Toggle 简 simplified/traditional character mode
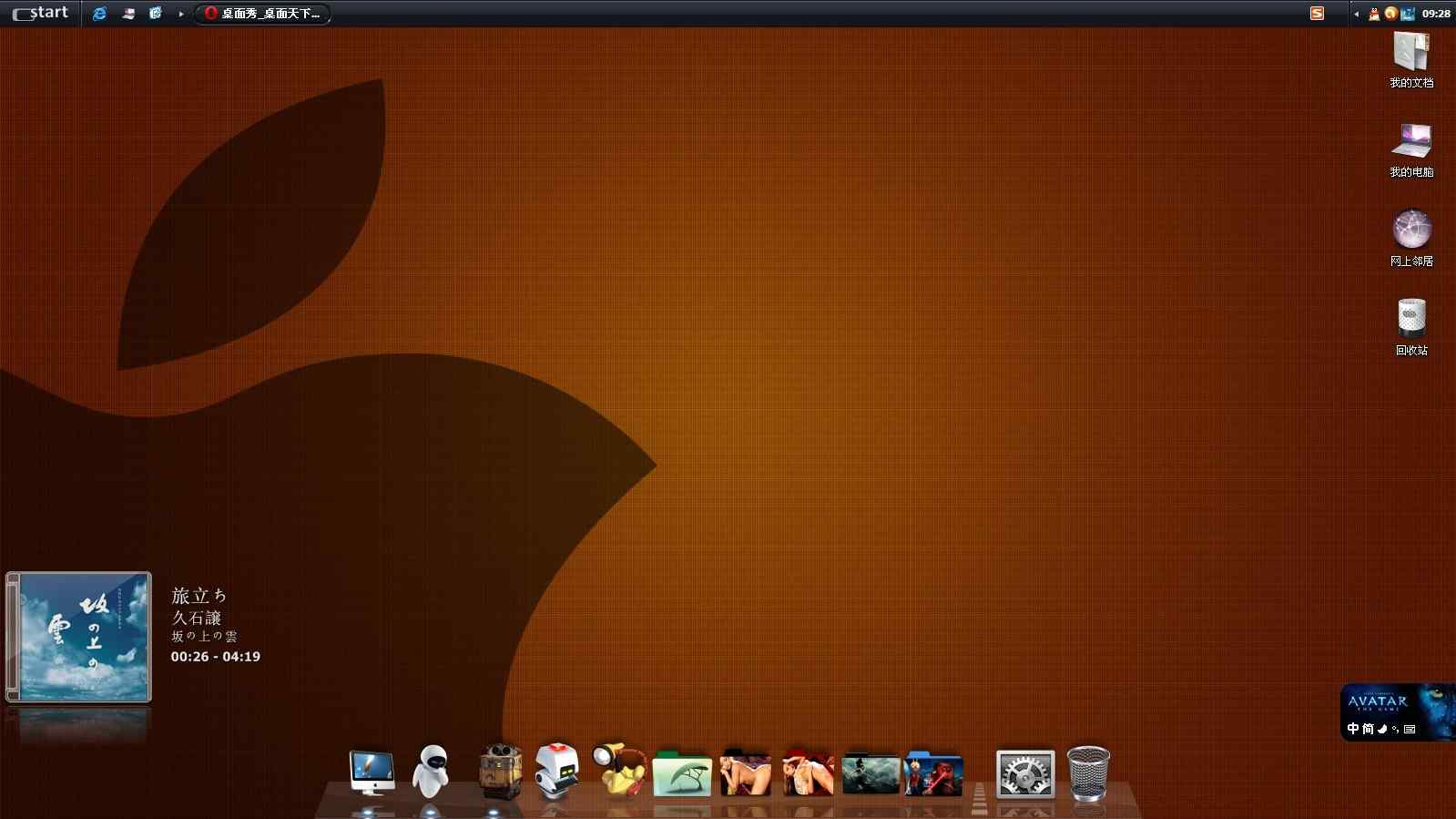The image size is (1456, 819). 1368,729
